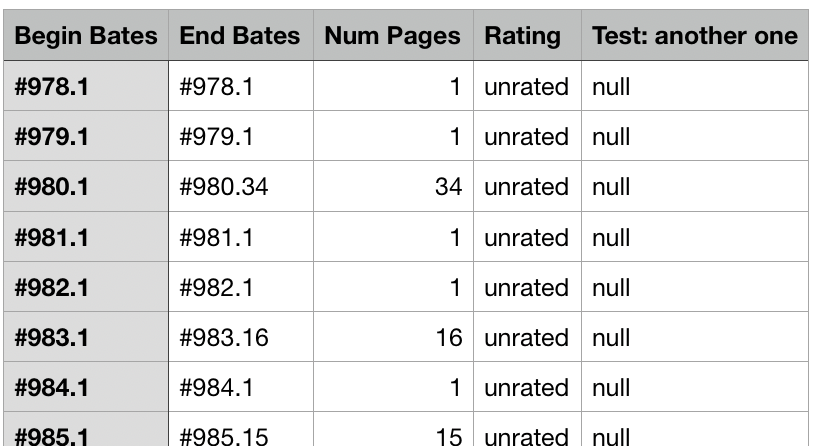This screenshot has height=446, width=814.
Task: Select row header #983.1
Action: pos(86,337)
